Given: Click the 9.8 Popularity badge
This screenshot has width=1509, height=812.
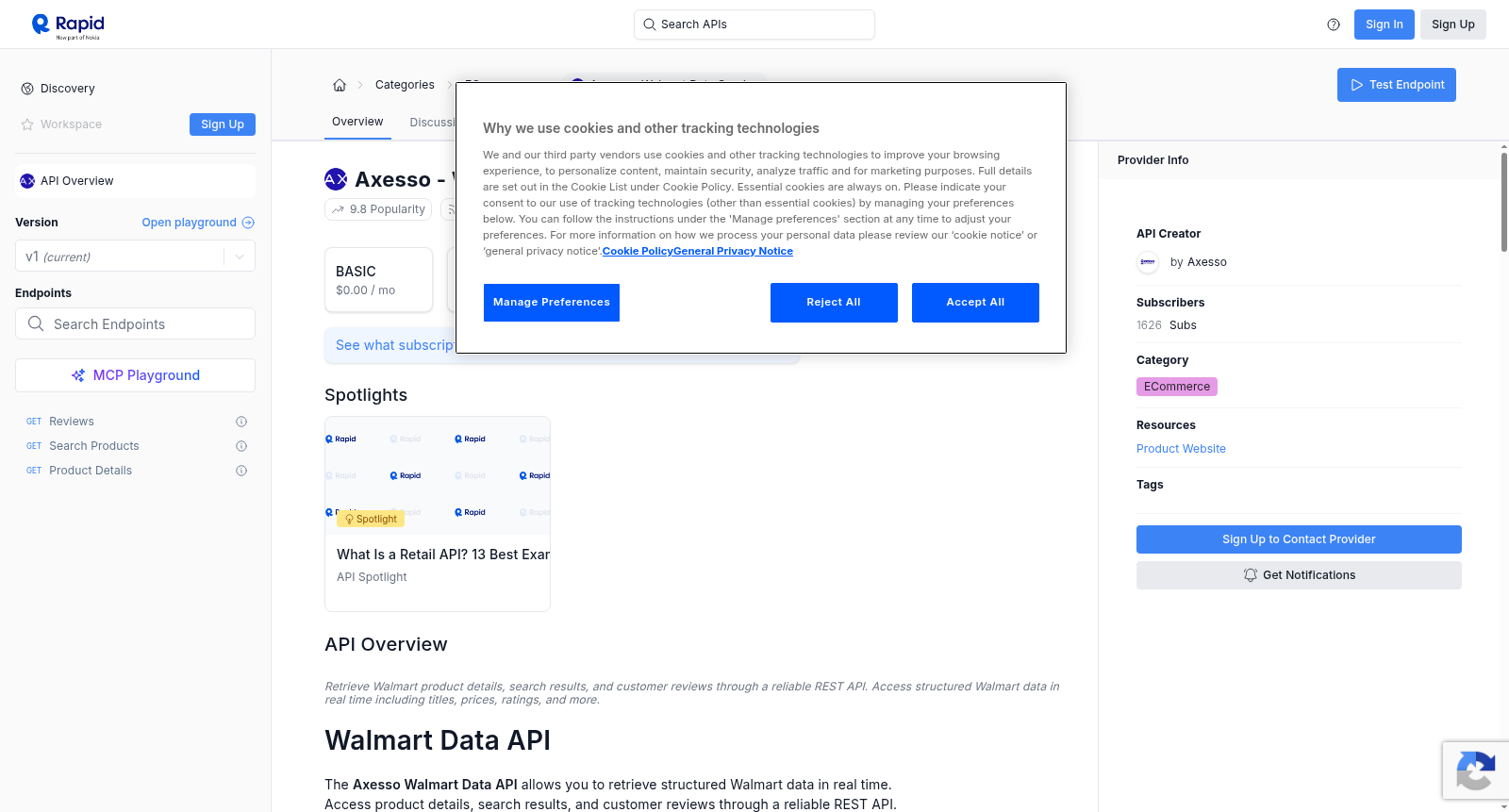Looking at the screenshot, I should pyautogui.click(x=378, y=209).
